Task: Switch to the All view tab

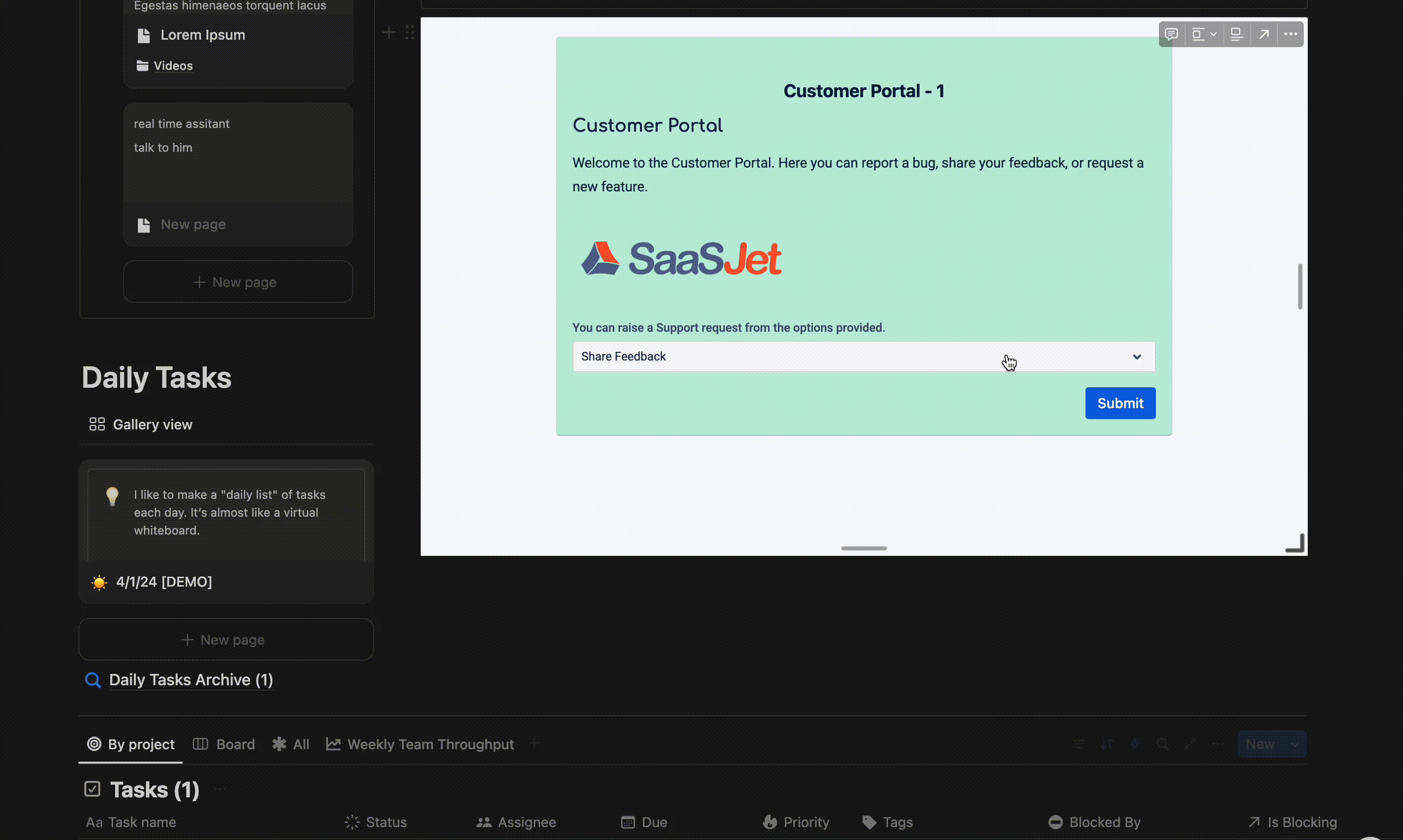Action: coord(290,744)
